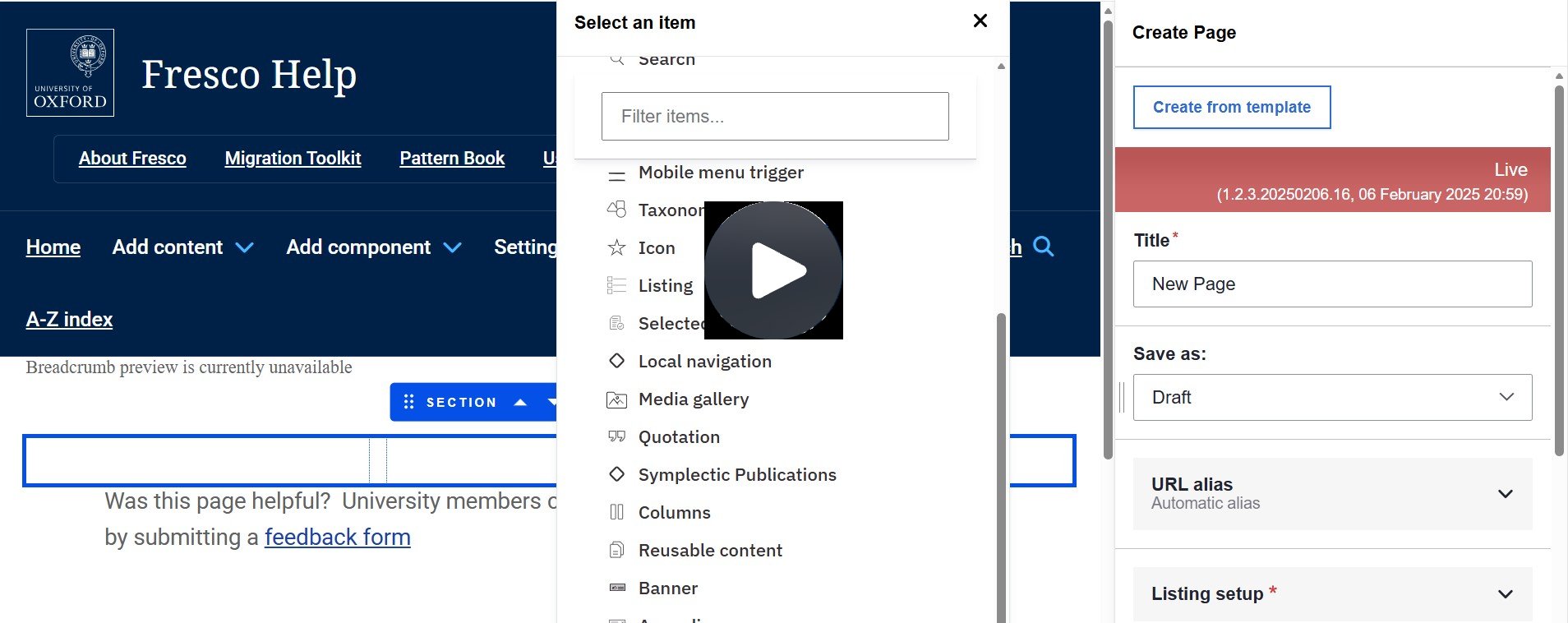Click the star icon beside Icon
Screen dimensions: 1568x623
click(x=616, y=247)
